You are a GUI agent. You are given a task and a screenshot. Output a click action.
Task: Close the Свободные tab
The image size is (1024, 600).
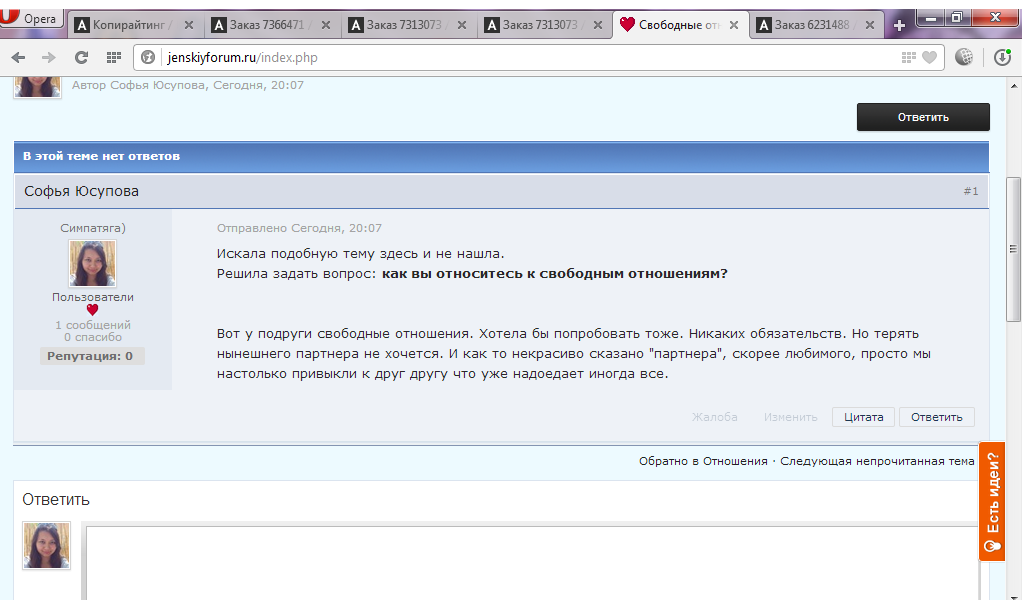734,25
